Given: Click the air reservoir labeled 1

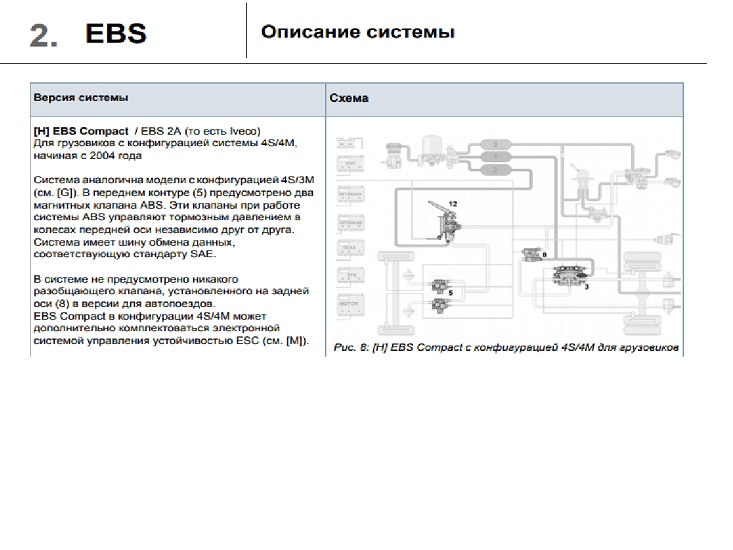Looking at the screenshot, I should coord(496,157).
